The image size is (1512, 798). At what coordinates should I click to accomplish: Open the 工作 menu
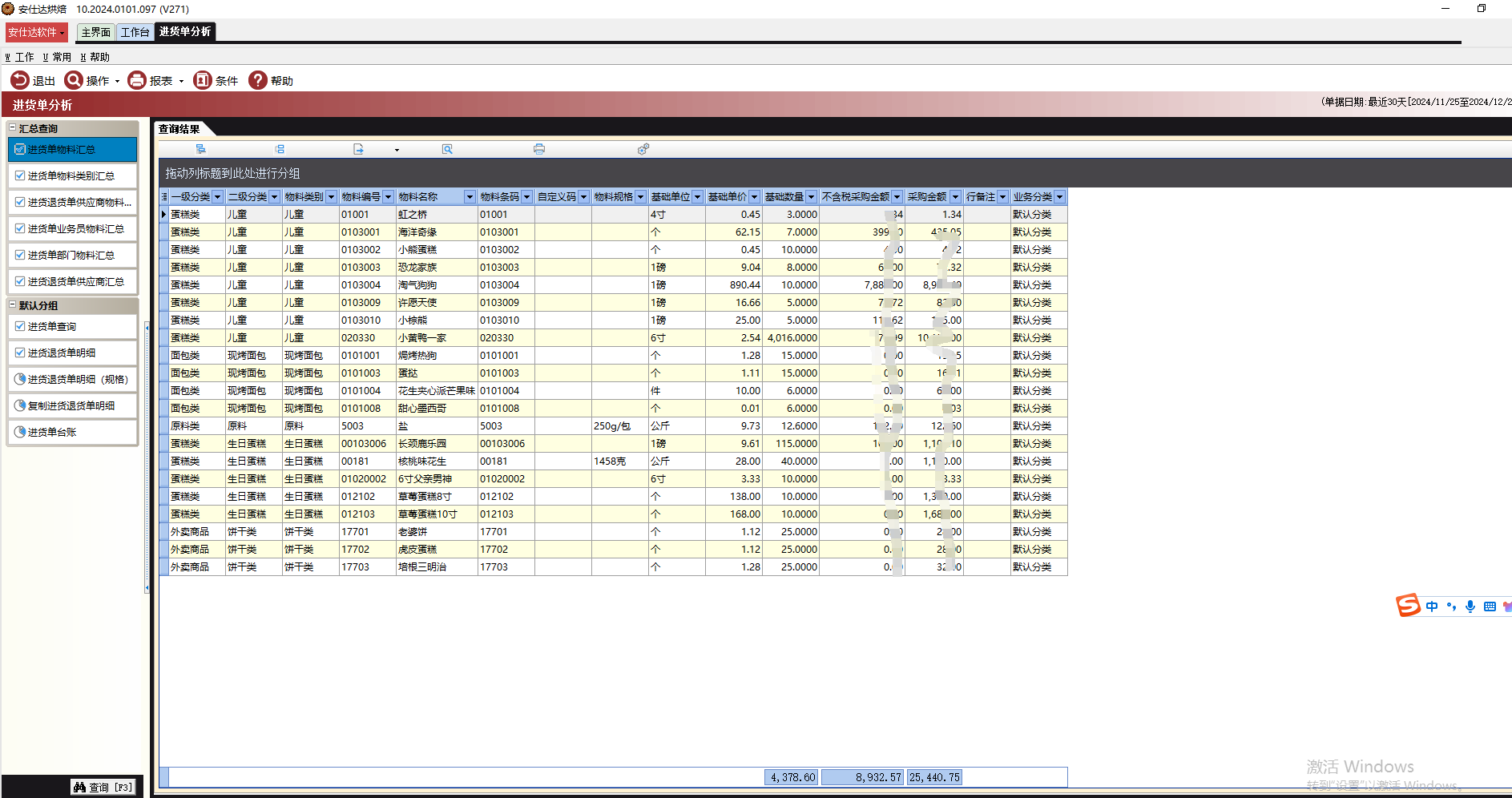coord(20,57)
